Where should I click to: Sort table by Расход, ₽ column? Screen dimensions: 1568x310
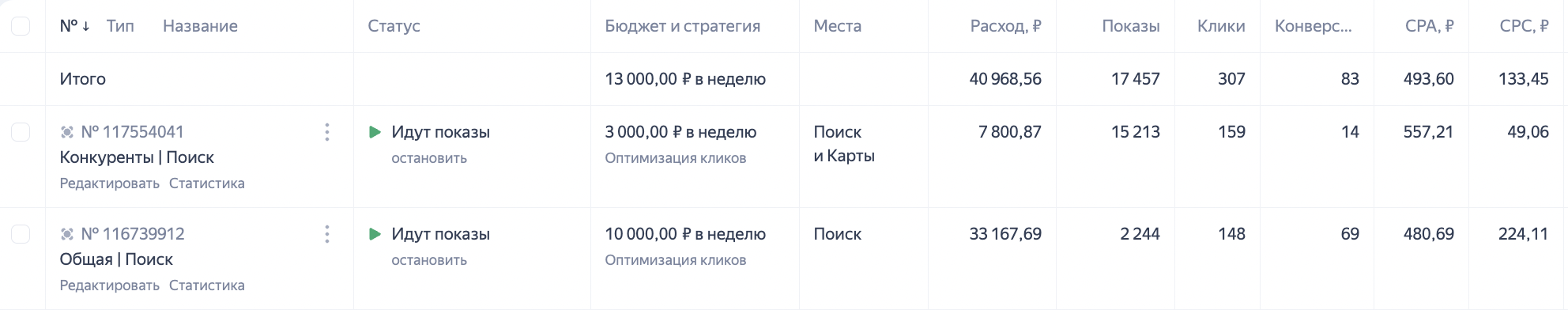click(x=1005, y=26)
